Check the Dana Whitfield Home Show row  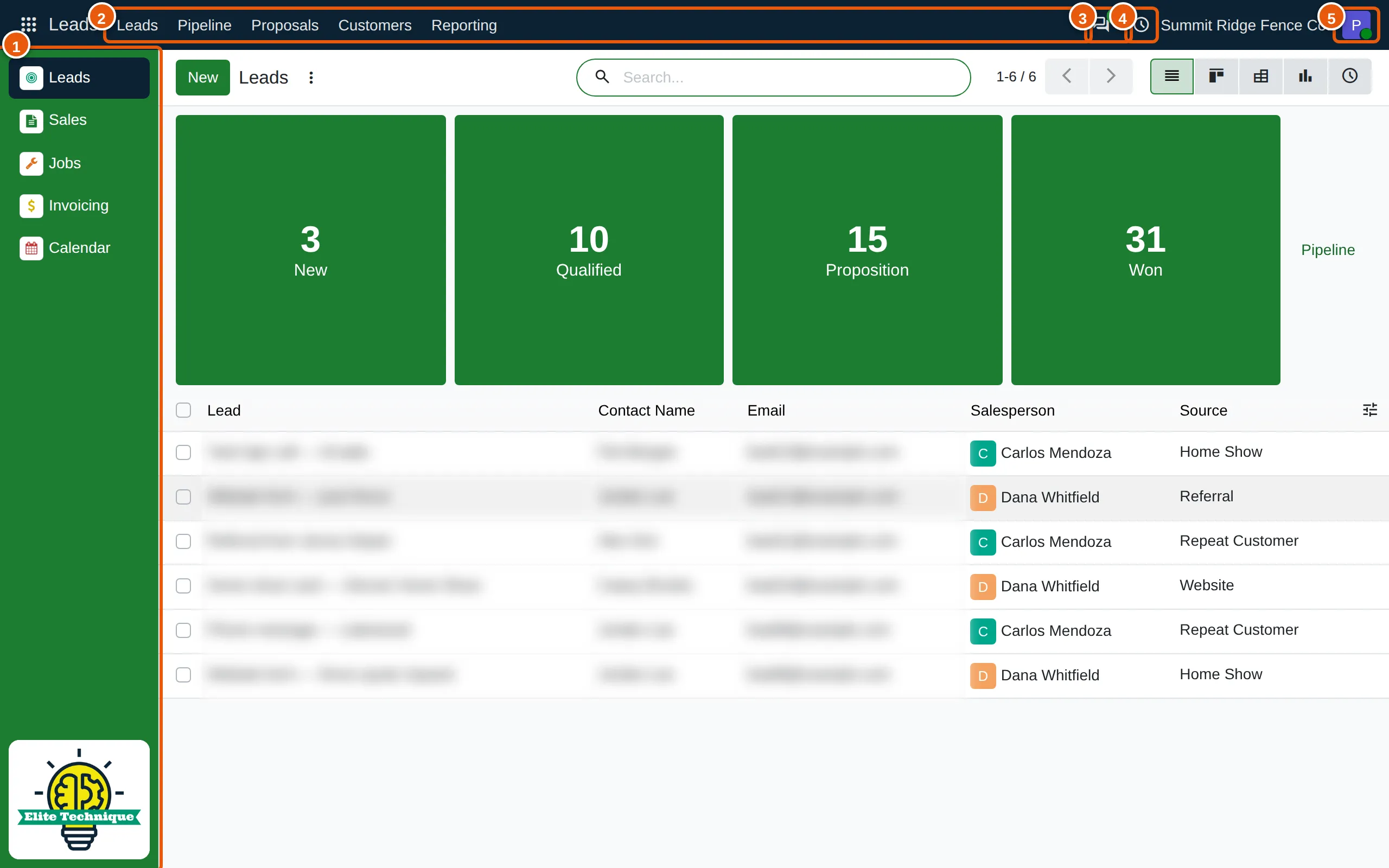[183, 674]
